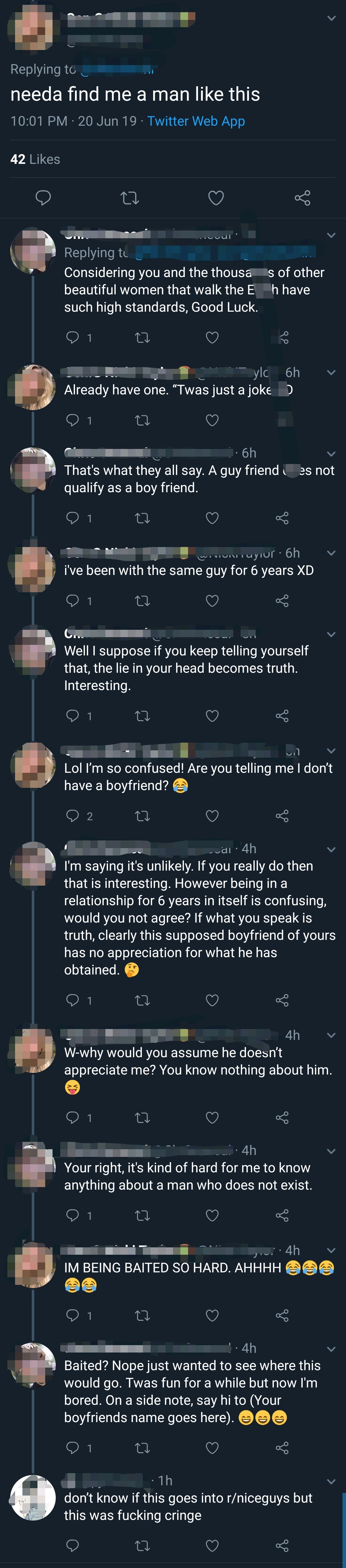
Task: Share the 'man who does not exist' reply
Action: pyautogui.click(x=282, y=1216)
